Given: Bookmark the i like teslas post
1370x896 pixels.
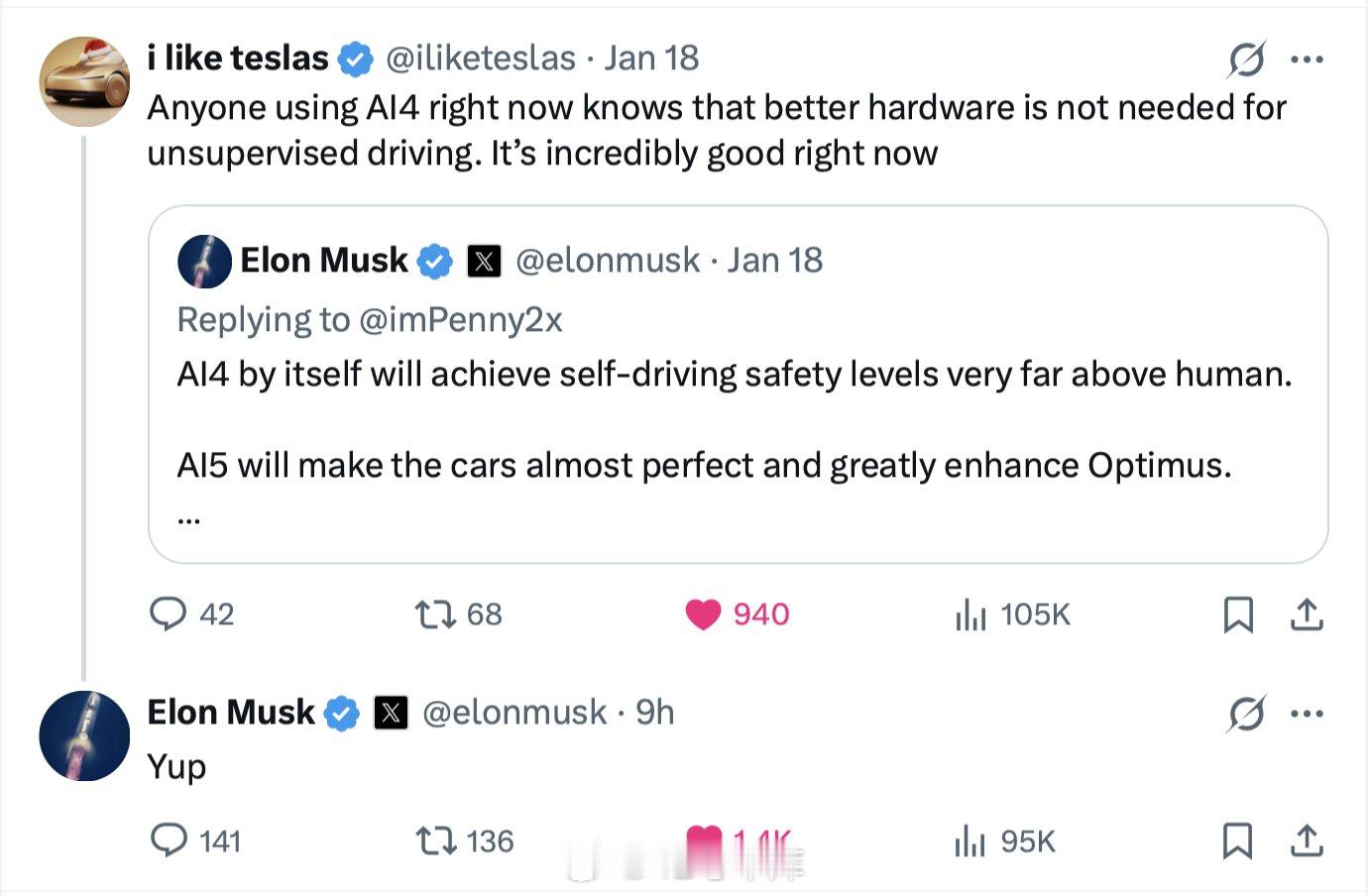Looking at the screenshot, I should (x=1238, y=615).
